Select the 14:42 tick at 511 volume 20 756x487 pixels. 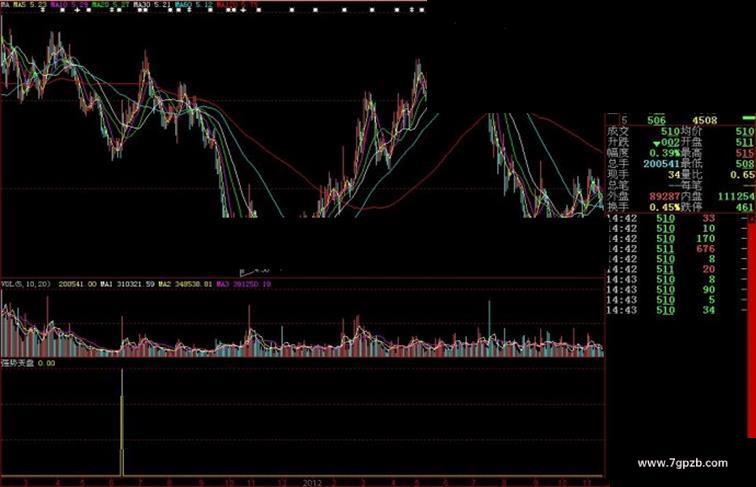[x=661, y=269]
